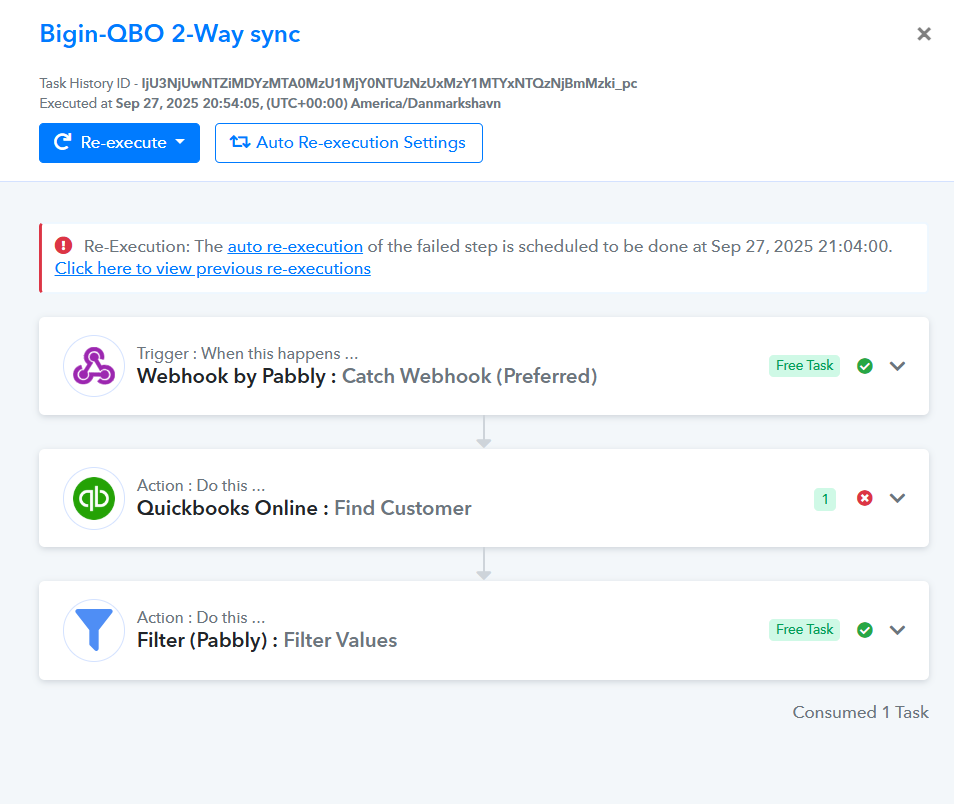Expand the Webhook by Pabbly step
Viewport: 954px width, 804px height.
(897, 366)
